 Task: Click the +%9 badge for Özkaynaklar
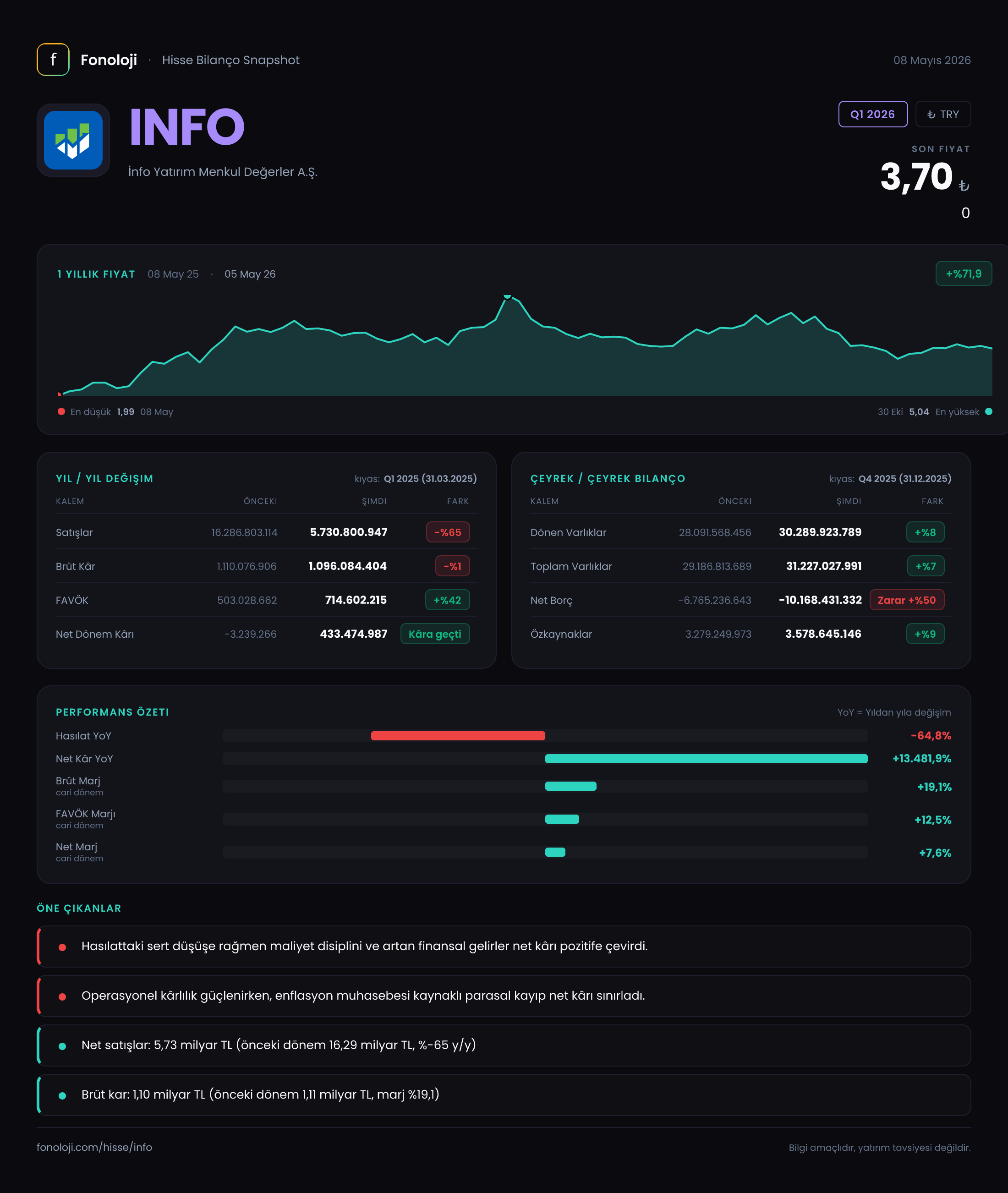[x=925, y=634]
